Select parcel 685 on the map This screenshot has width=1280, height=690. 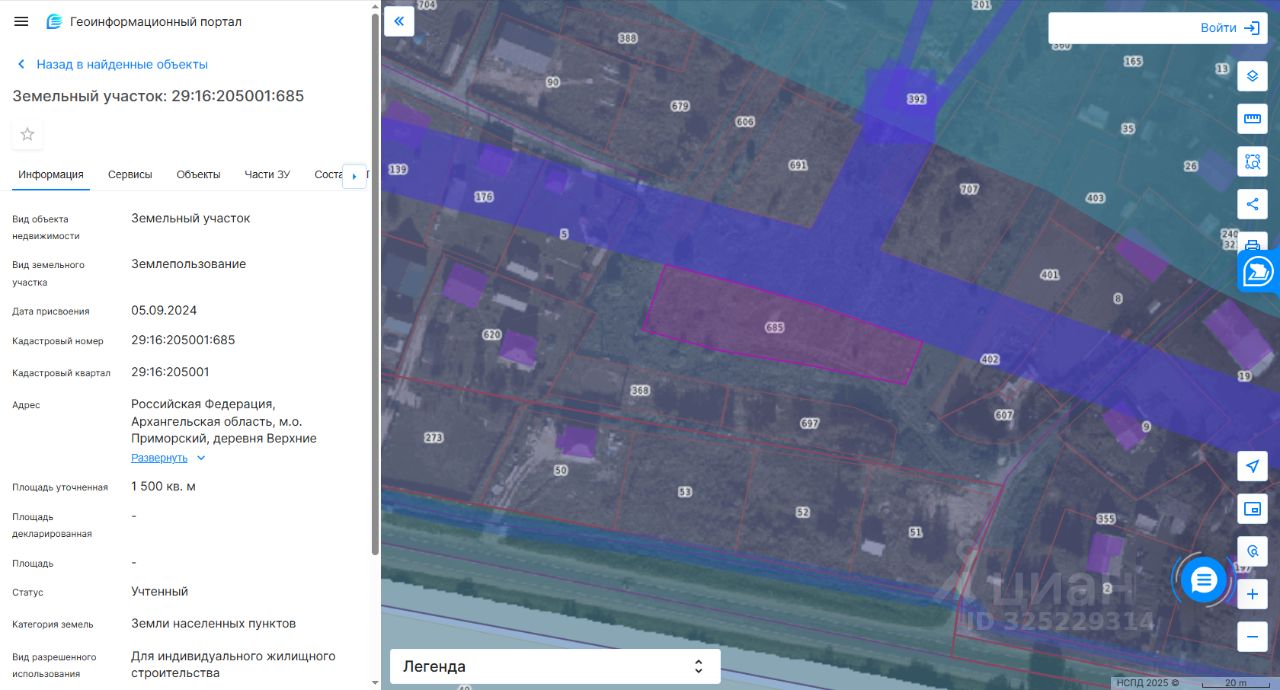click(780, 327)
